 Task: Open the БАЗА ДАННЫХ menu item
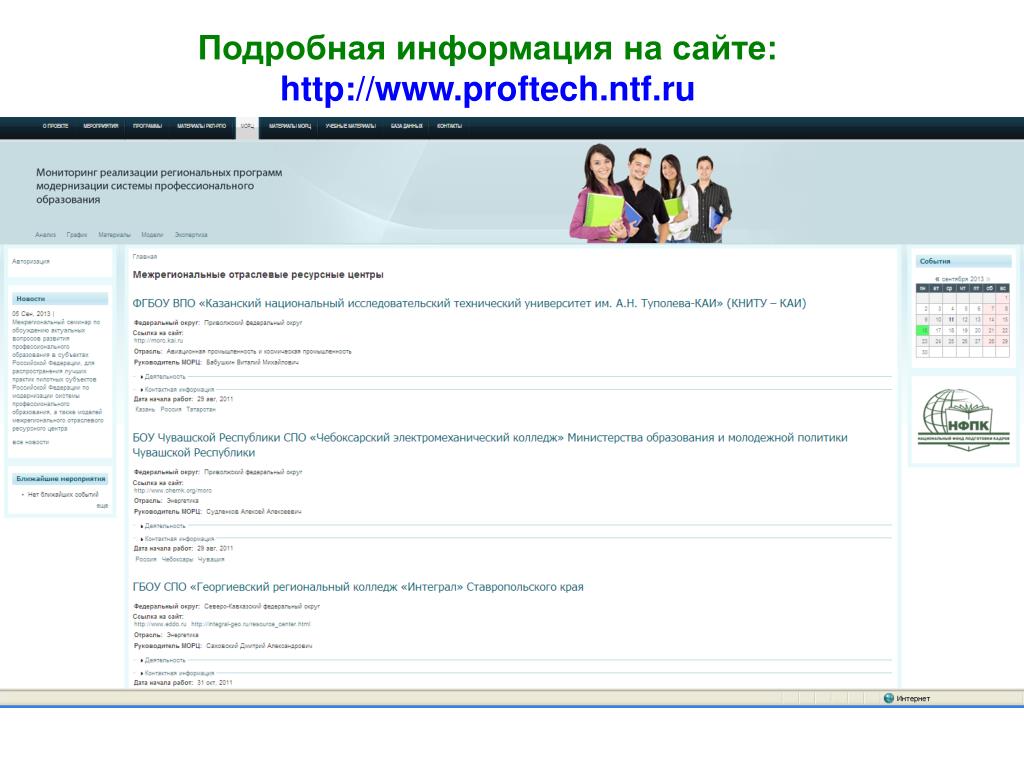407,126
